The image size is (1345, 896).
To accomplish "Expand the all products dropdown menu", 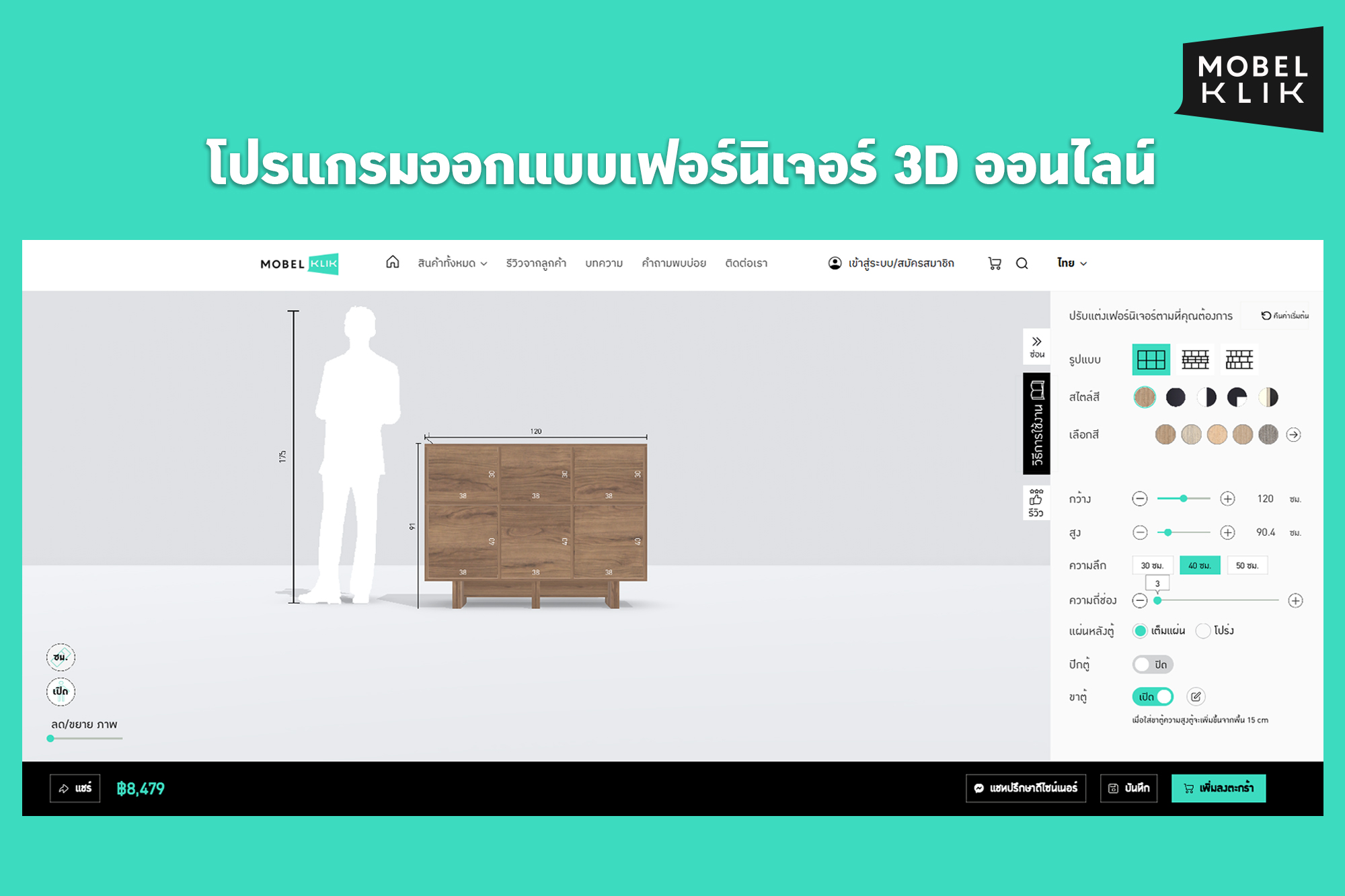I will tap(452, 263).
